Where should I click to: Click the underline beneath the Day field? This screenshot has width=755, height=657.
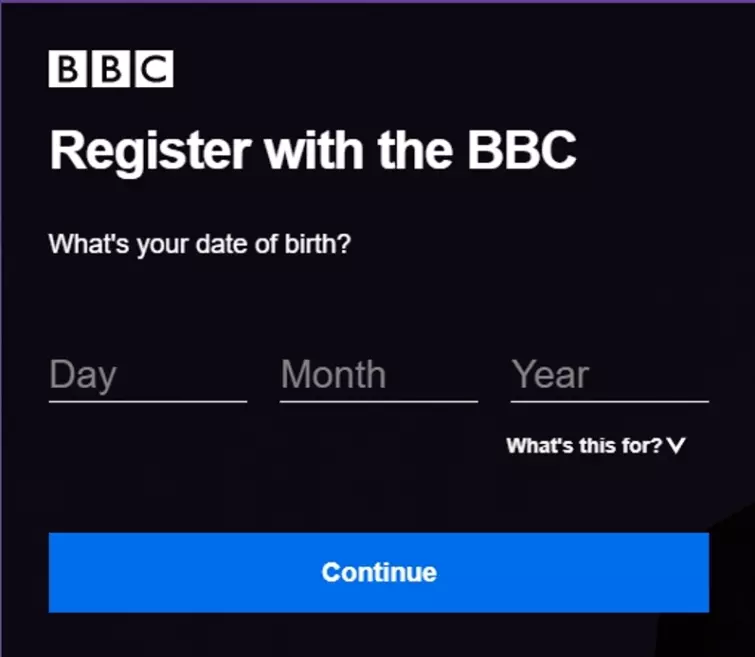[x=148, y=401]
